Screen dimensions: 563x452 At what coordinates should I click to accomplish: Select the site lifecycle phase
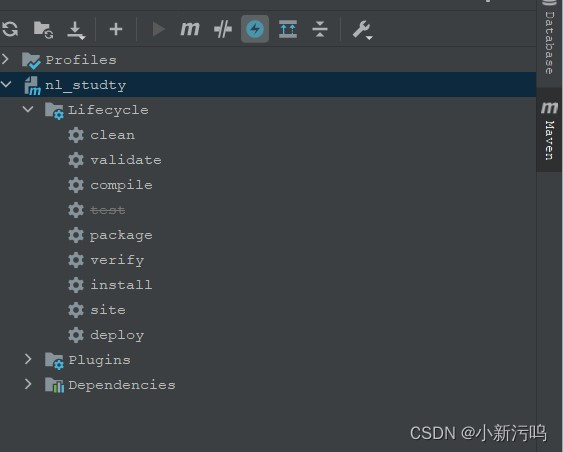point(108,309)
